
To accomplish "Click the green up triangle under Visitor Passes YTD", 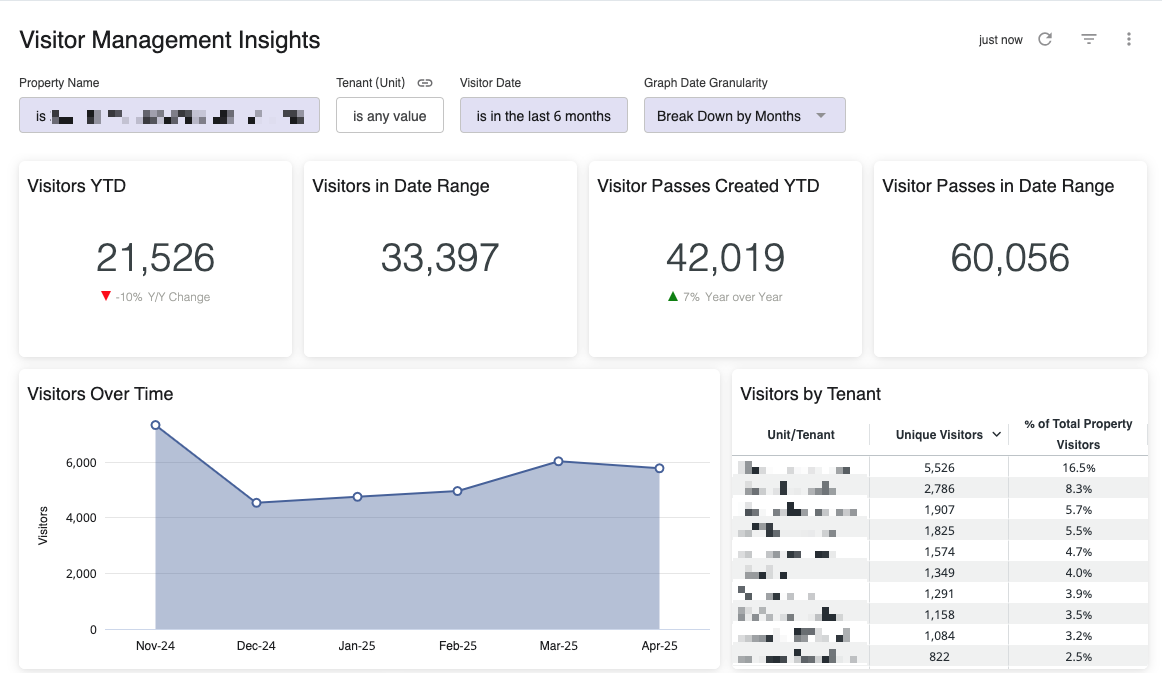I will (673, 296).
